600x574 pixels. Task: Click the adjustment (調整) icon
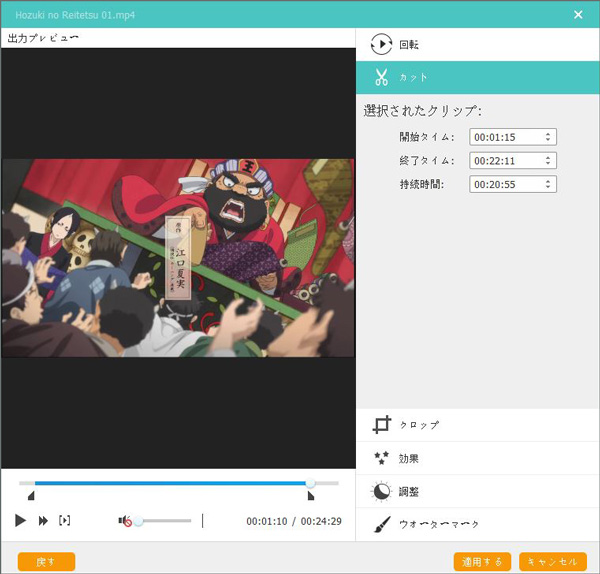click(x=381, y=491)
